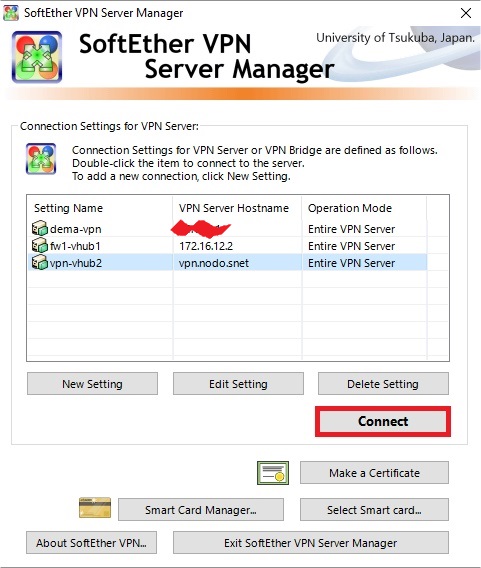Click the gold smart card icon

pos(95,508)
